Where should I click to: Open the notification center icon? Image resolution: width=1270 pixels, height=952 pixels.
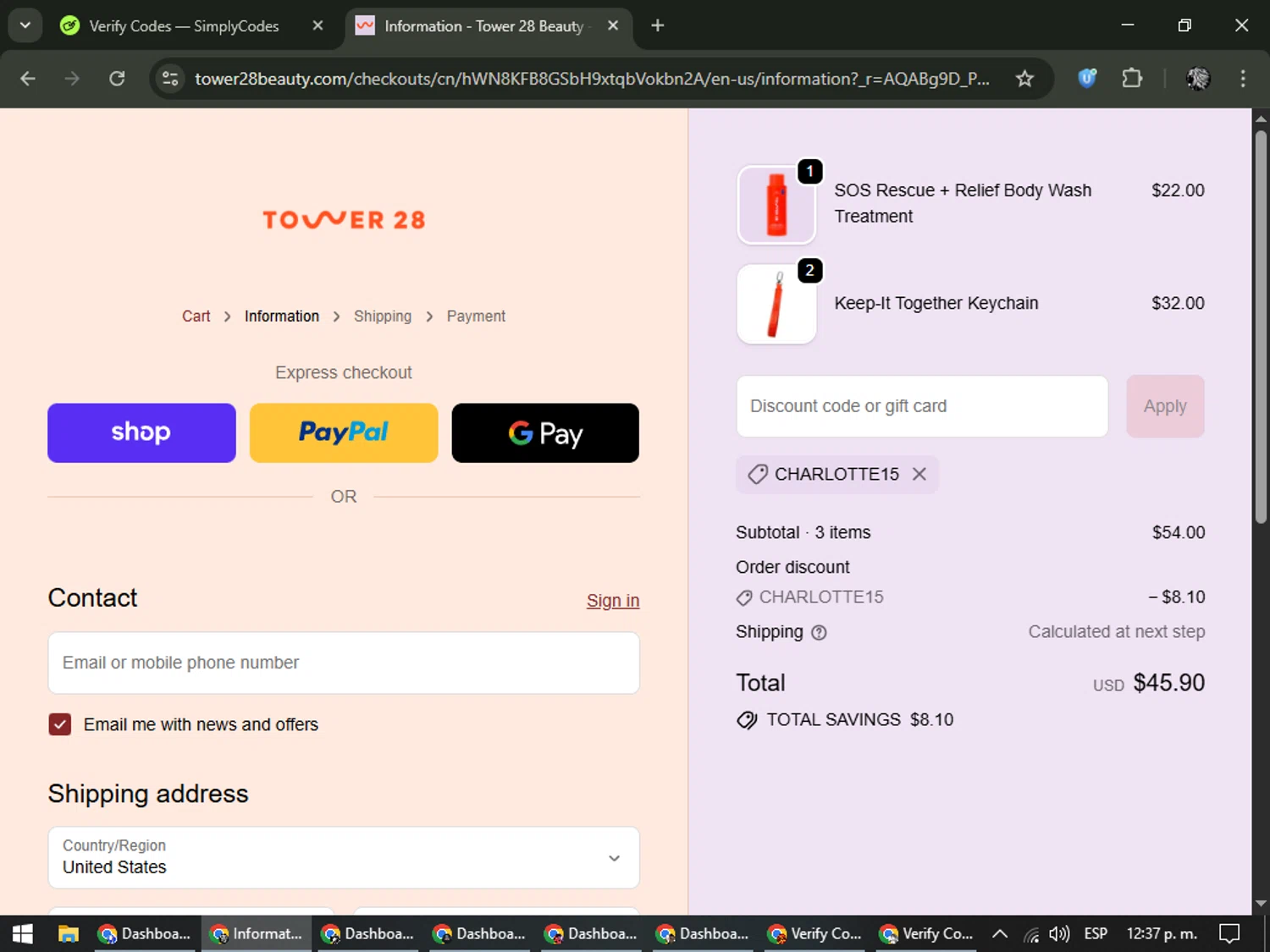[x=1229, y=933]
